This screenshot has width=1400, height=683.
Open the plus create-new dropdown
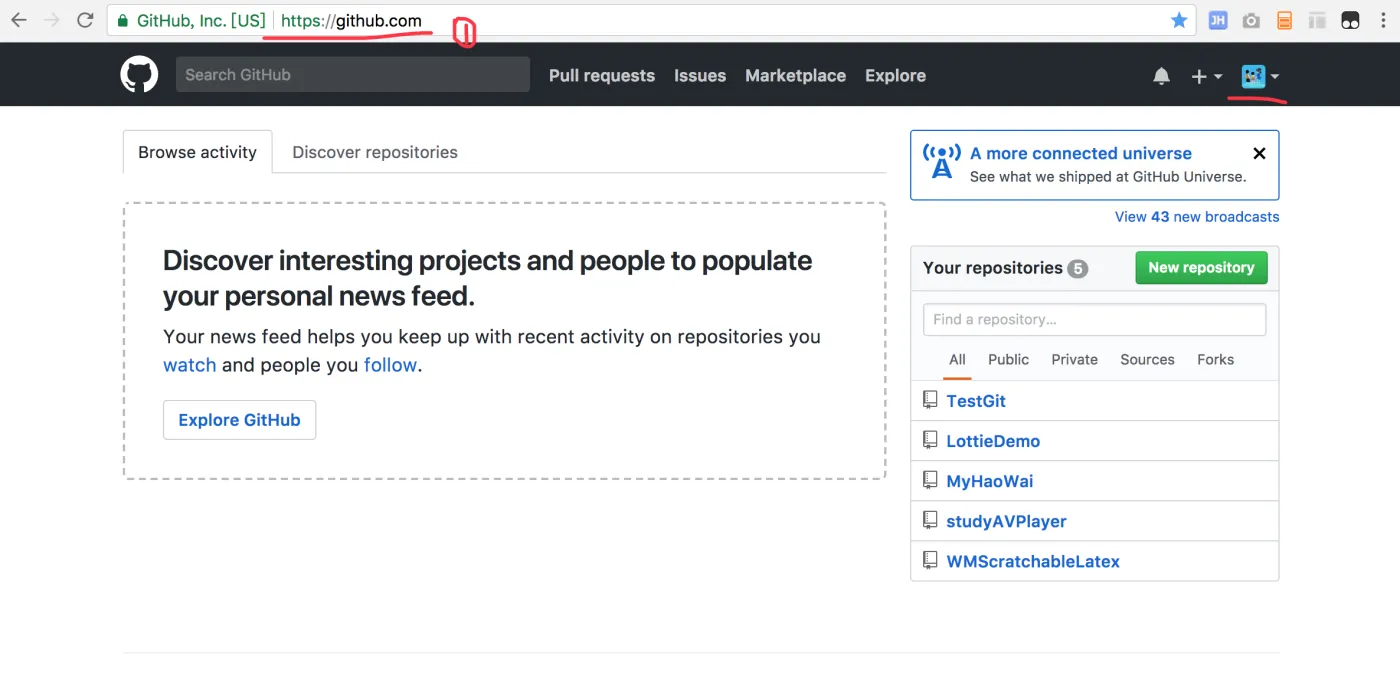coord(1206,76)
